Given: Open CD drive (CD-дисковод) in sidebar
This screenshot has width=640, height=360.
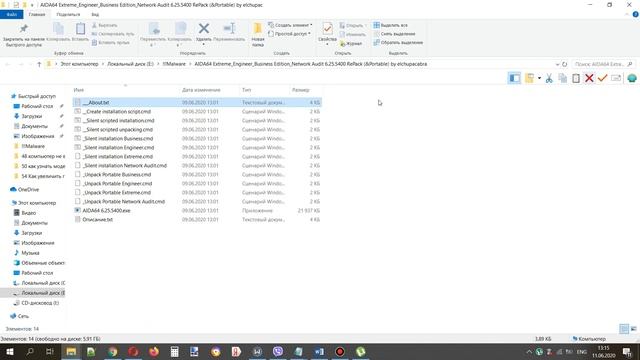Looking at the screenshot, I should click(x=37, y=303).
